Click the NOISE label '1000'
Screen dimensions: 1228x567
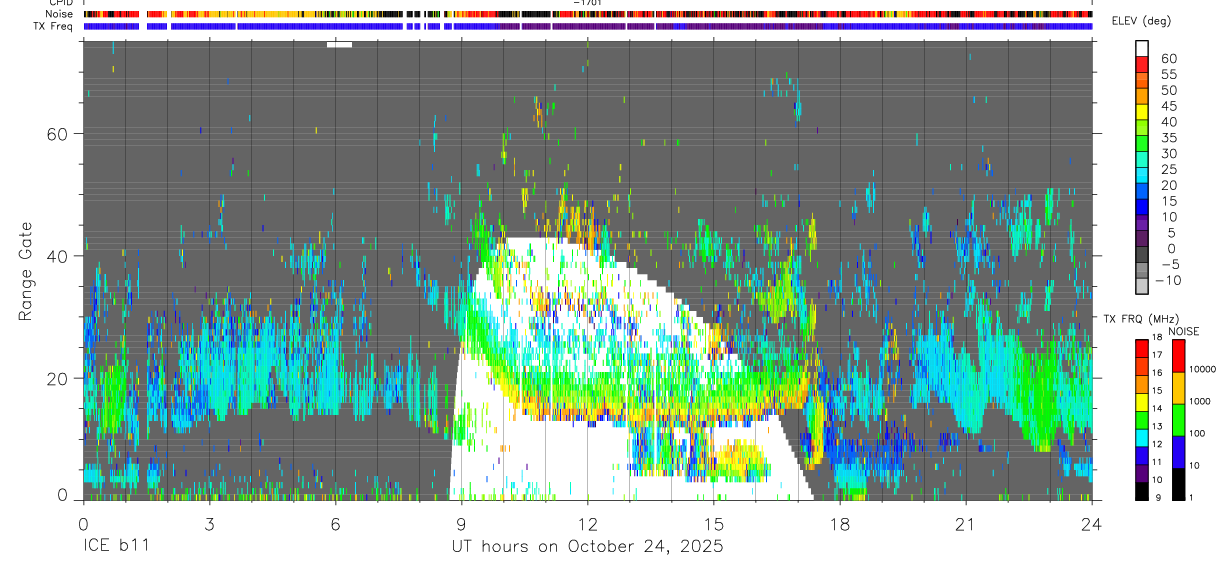click(x=1200, y=401)
